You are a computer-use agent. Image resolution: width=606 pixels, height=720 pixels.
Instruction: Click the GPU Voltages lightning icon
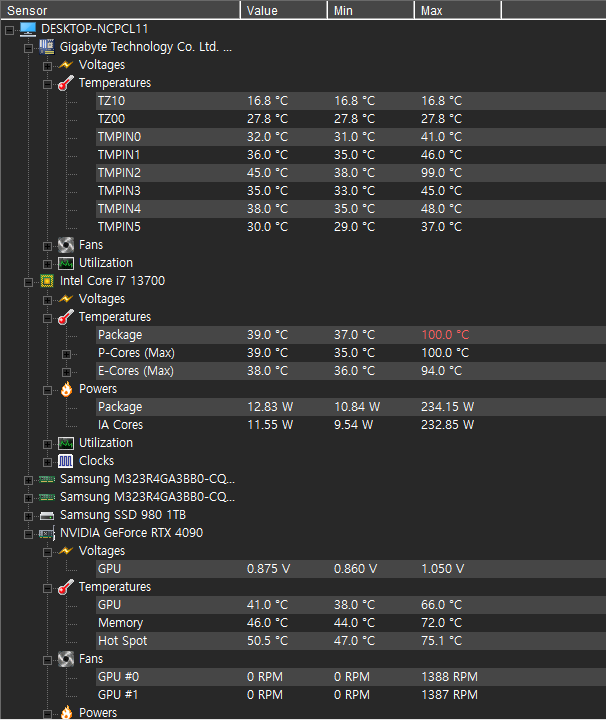[x=66, y=551]
